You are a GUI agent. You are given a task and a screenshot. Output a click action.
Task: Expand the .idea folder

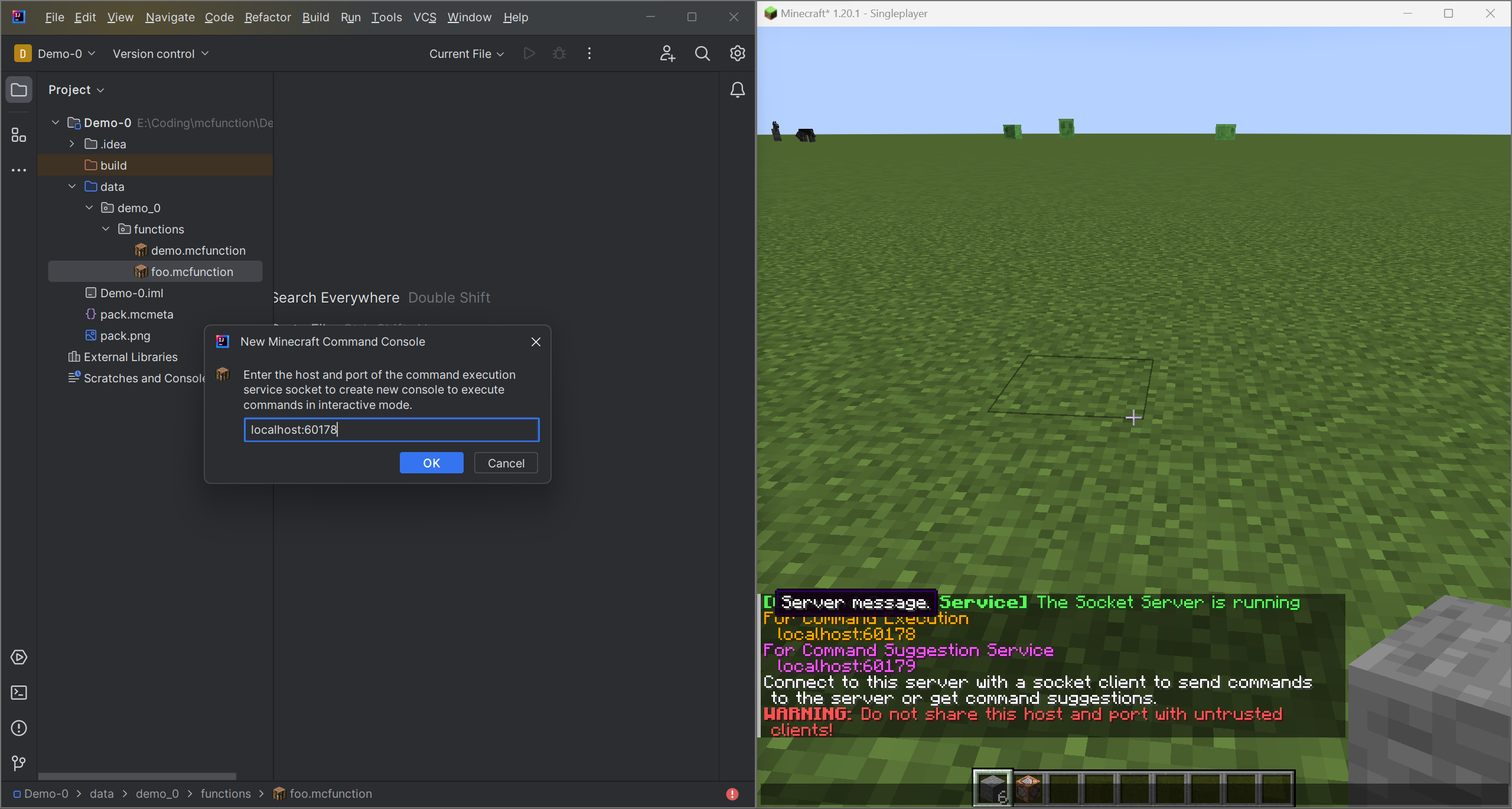(72, 144)
